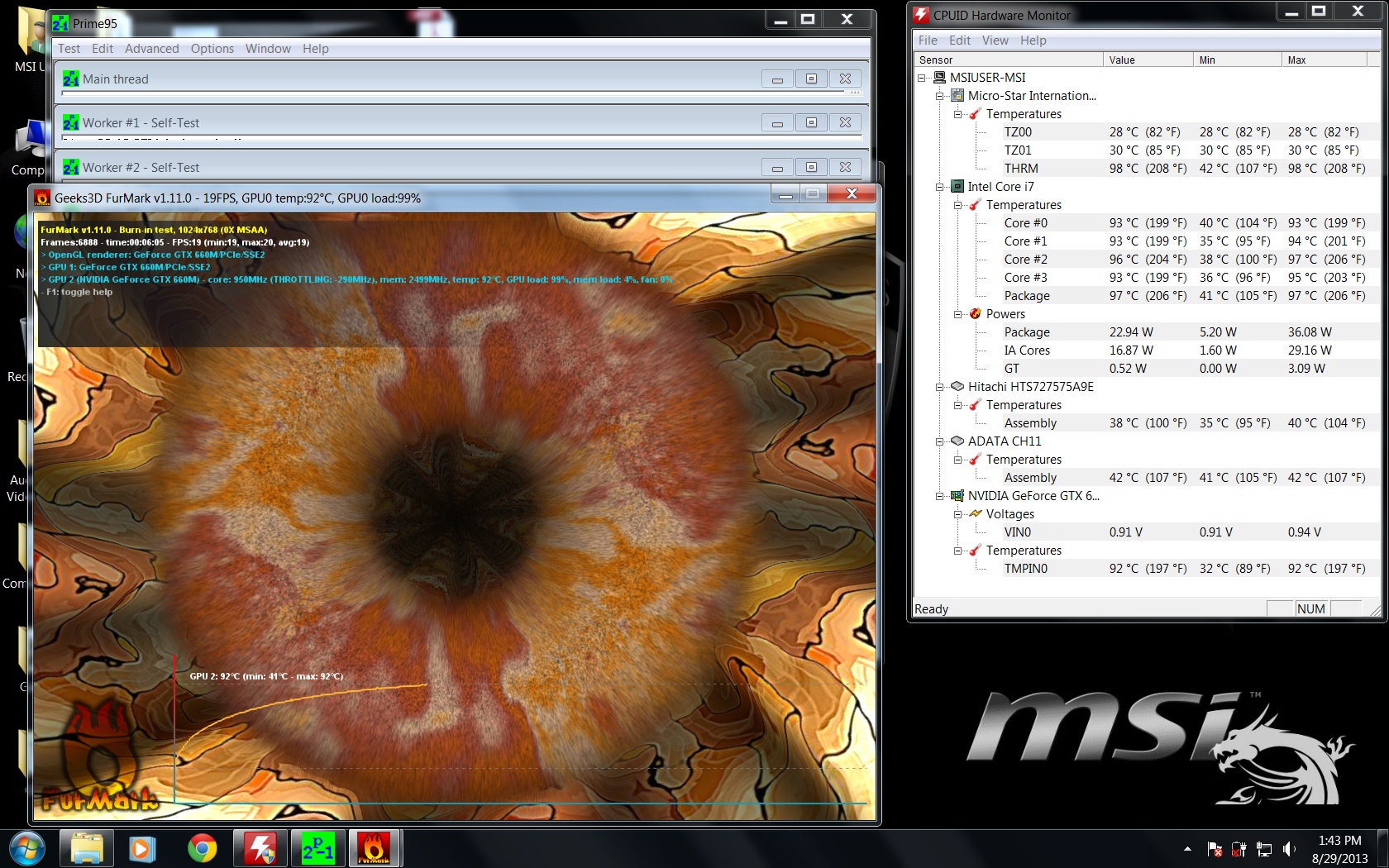The image size is (1389, 868).
Task: Select the Core #0 temperature row
Action: [1184, 222]
